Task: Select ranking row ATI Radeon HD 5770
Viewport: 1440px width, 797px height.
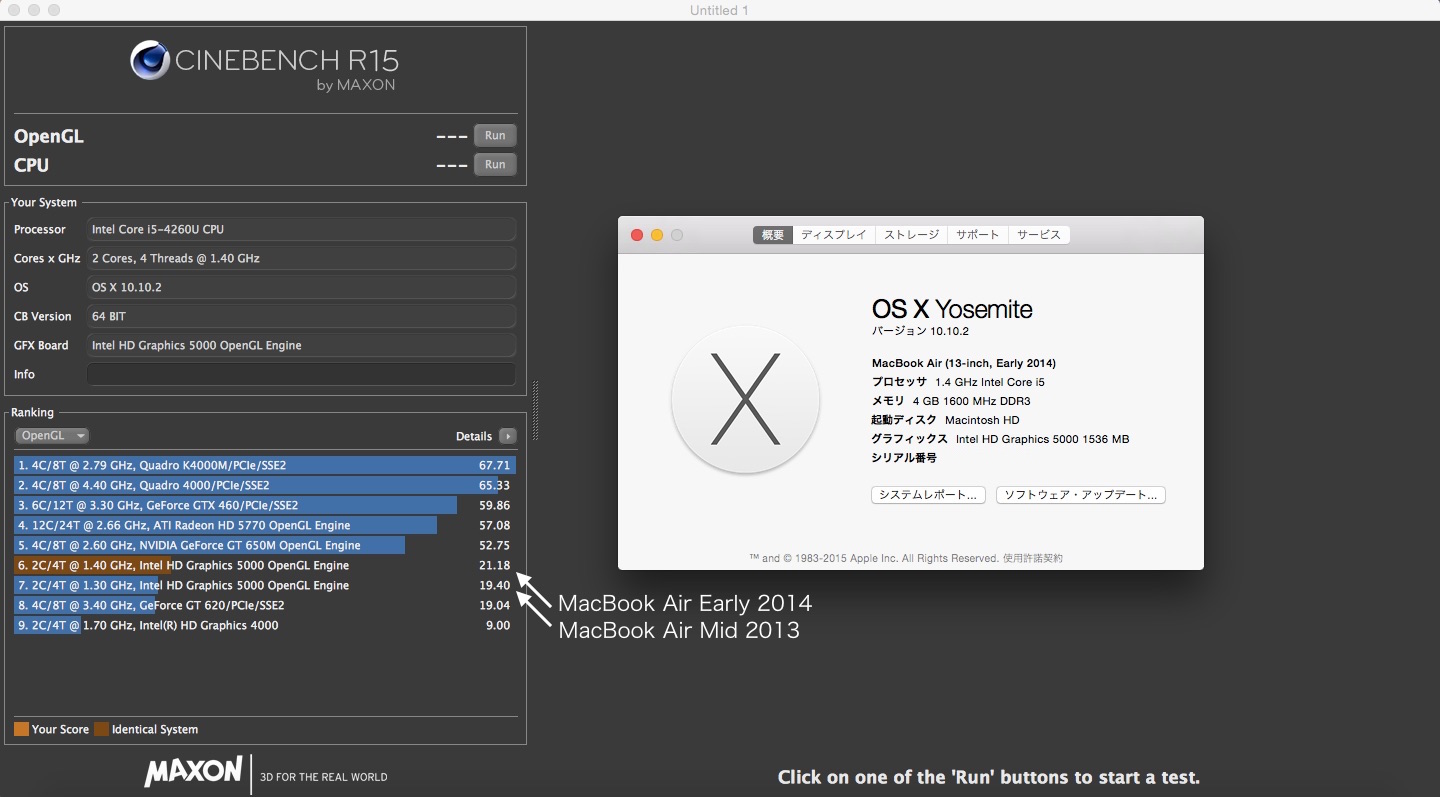Action: (x=265, y=525)
